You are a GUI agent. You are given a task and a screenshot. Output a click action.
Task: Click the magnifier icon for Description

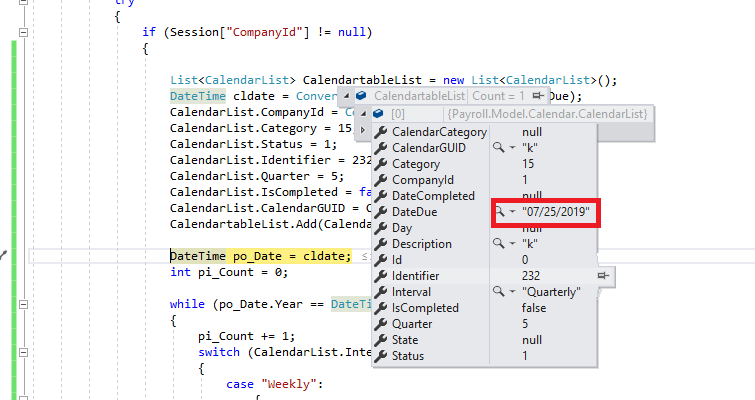coord(499,244)
